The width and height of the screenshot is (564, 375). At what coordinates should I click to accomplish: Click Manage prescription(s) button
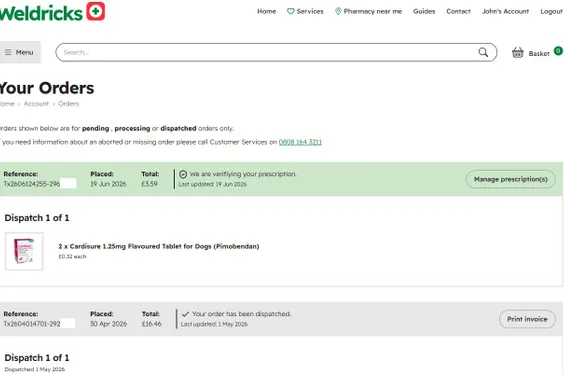click(511, 179)
